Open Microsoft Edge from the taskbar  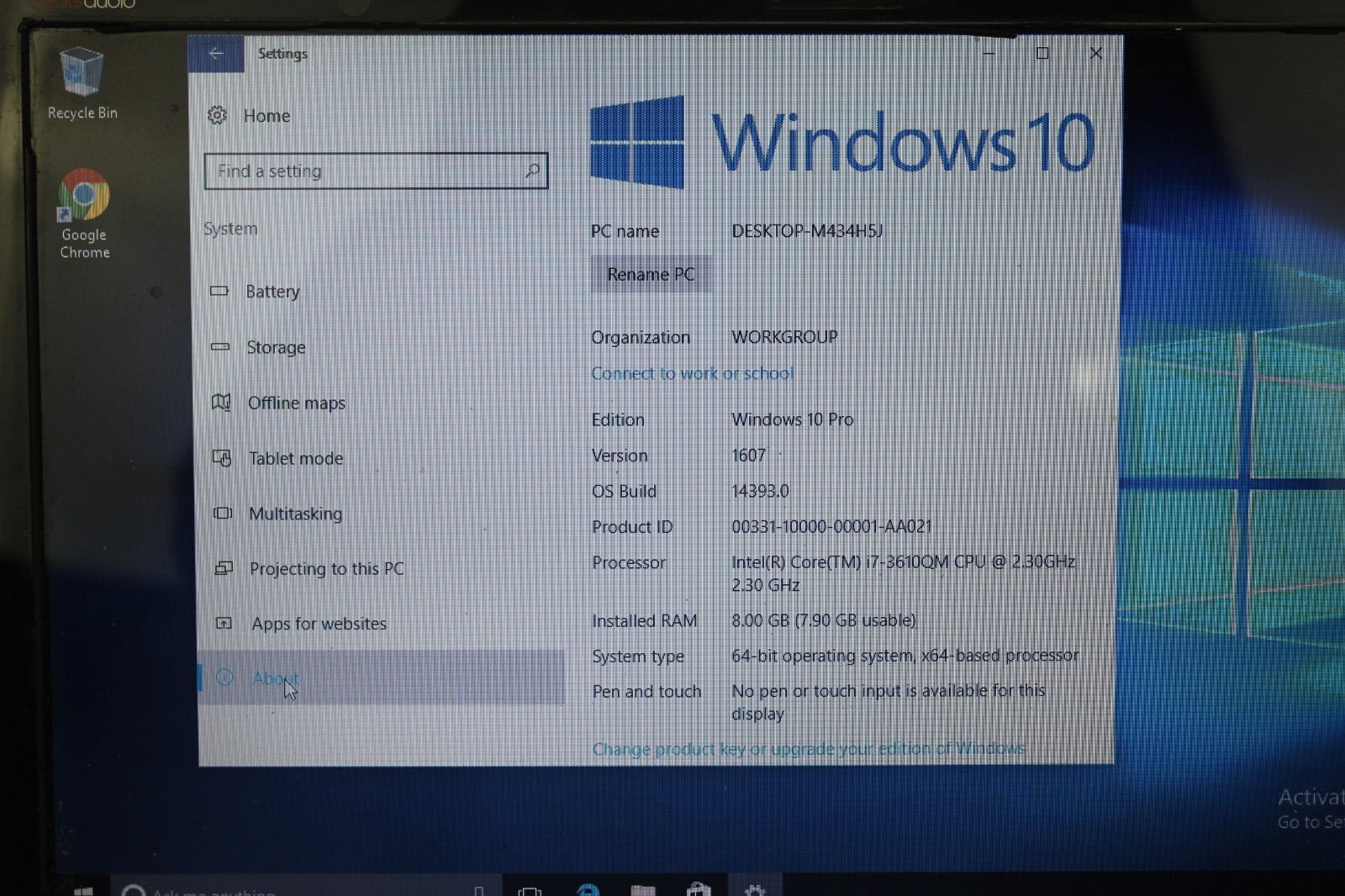[588, 889]
